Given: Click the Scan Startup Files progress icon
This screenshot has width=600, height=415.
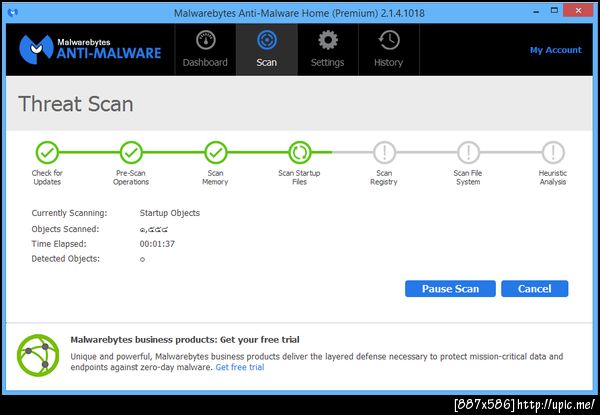Looking at the screenshot, I should [x=300, y=153].
